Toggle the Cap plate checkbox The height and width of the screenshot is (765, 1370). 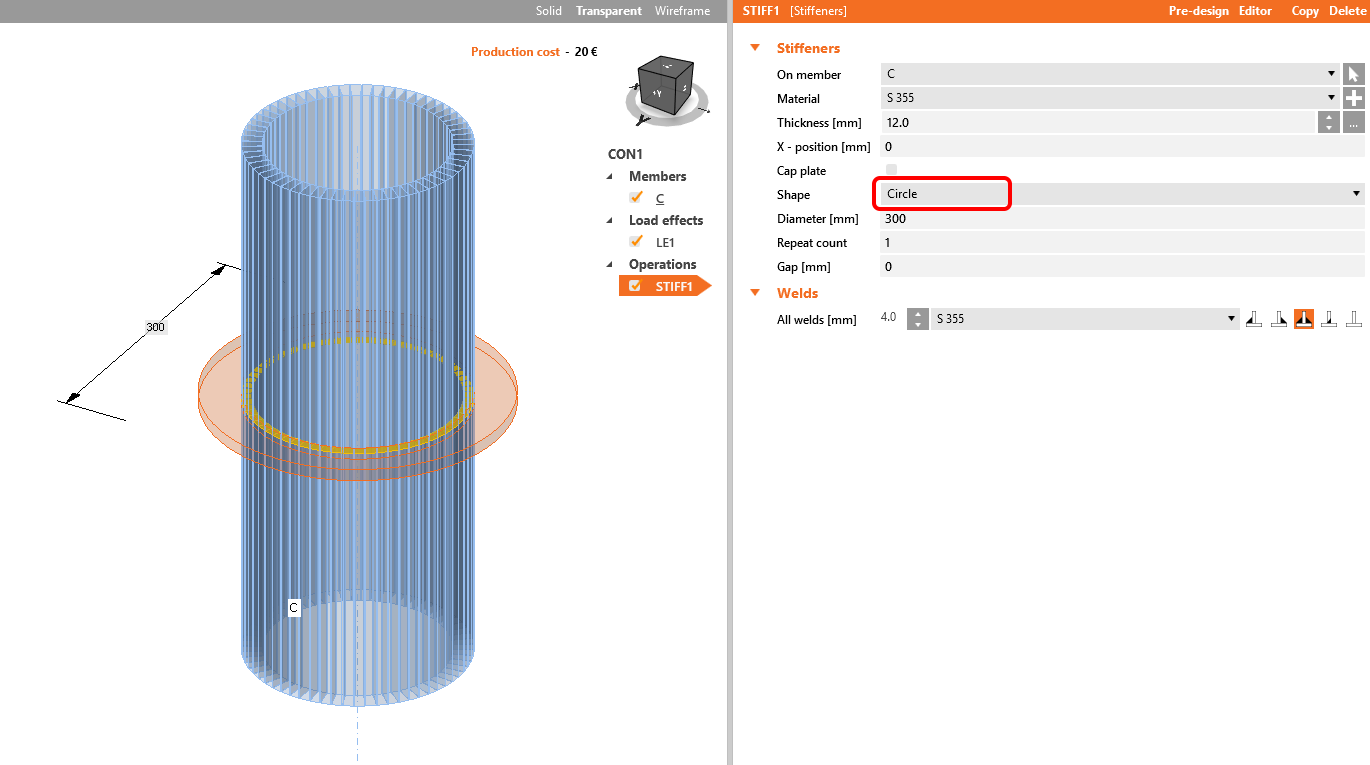pyautogui.click(x=892, y=170)
